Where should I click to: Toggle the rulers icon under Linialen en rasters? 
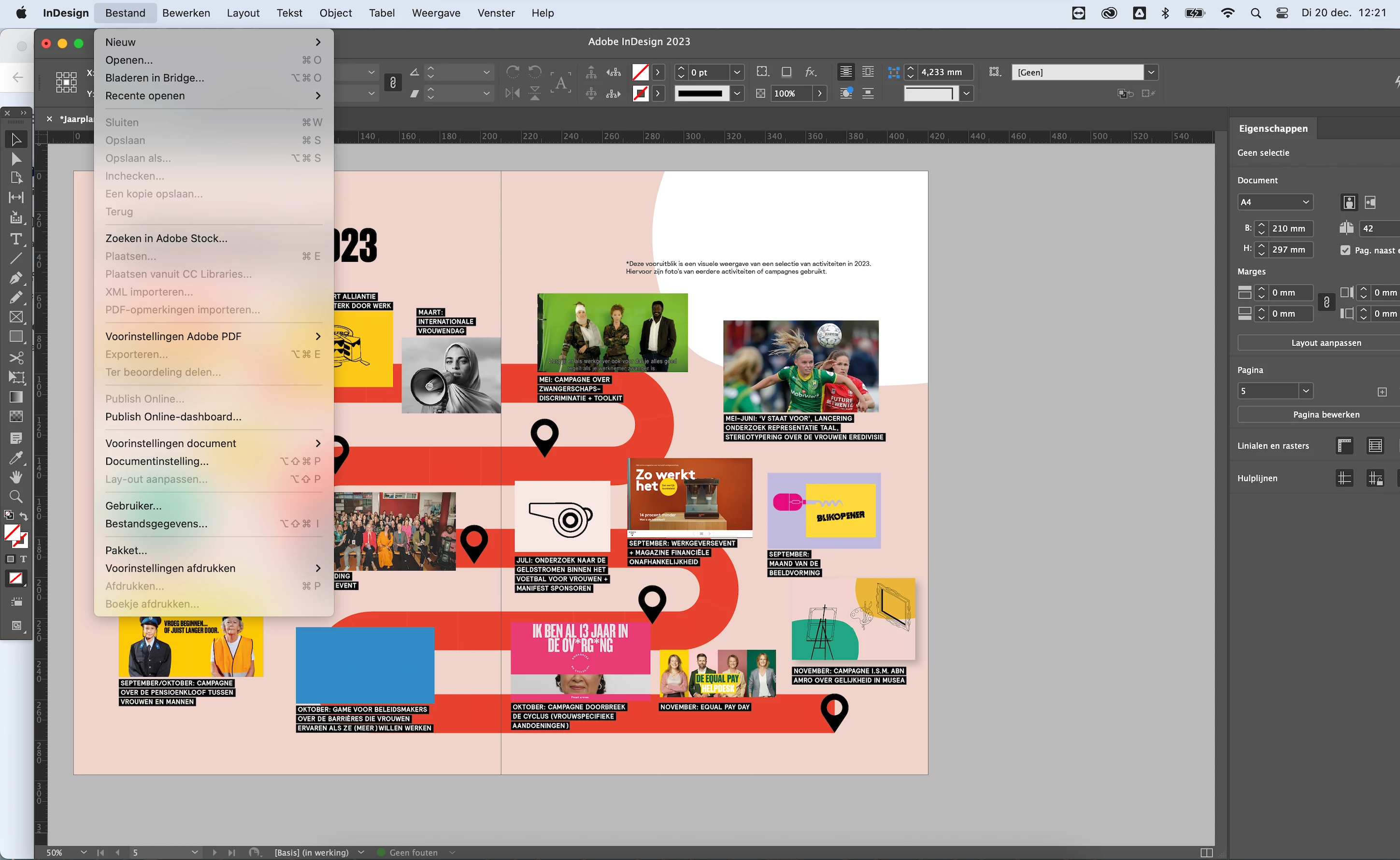(1344, 446)
